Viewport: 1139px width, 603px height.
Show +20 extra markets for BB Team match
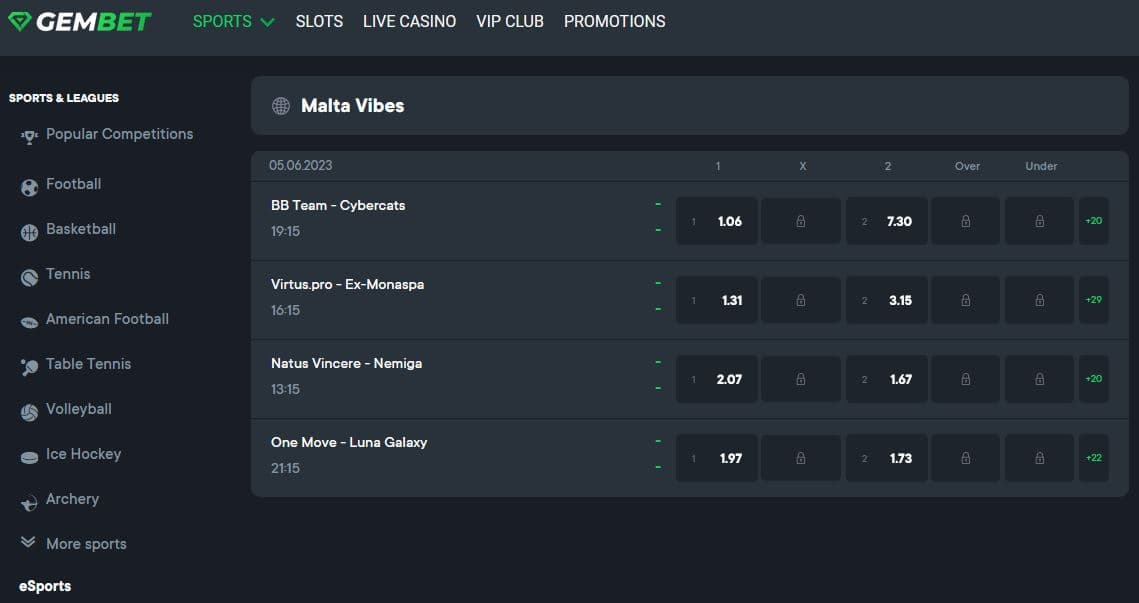coord(1094,220)
